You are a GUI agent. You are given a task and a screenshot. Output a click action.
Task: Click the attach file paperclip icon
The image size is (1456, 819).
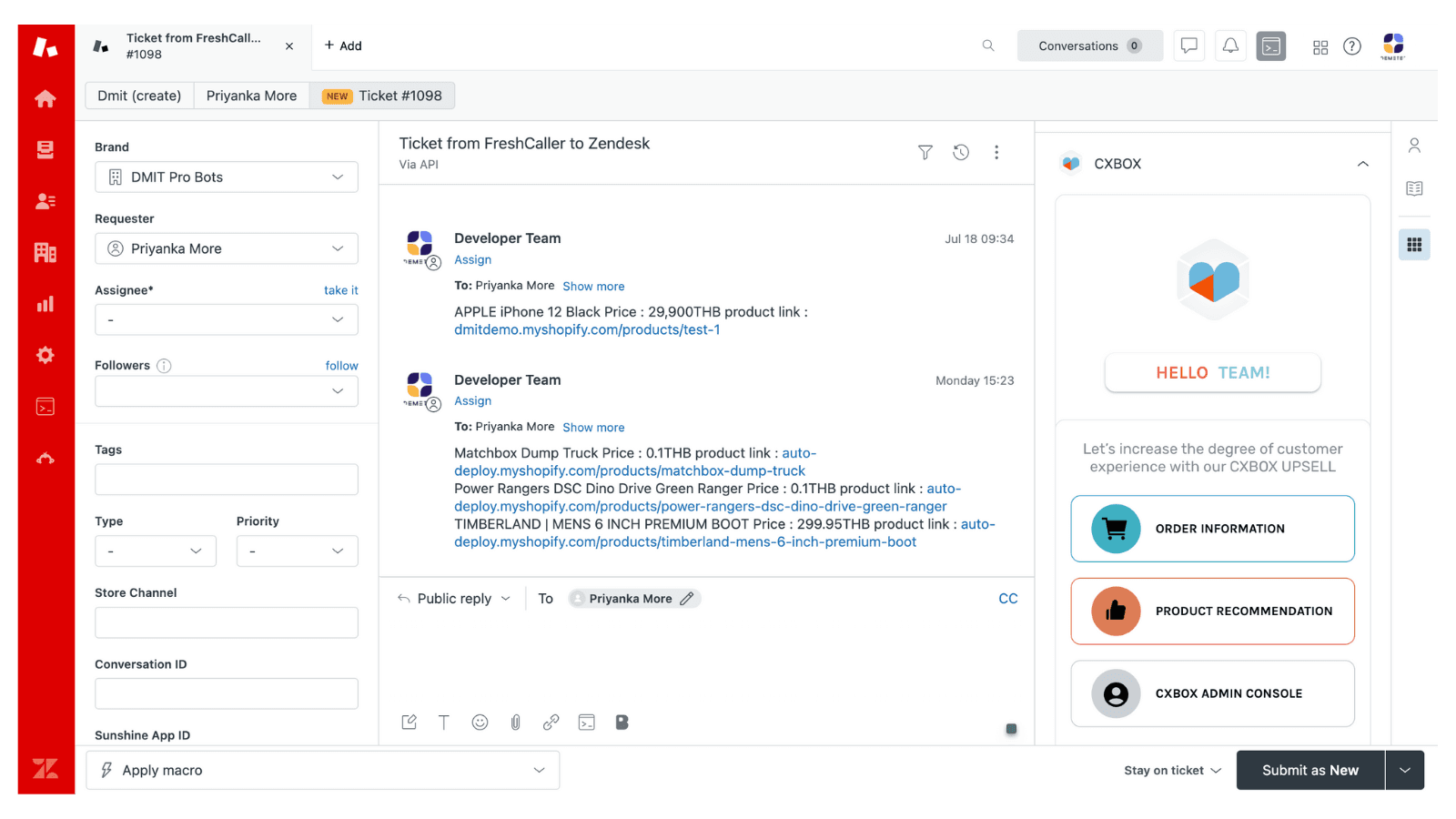(x=515, y=723)
